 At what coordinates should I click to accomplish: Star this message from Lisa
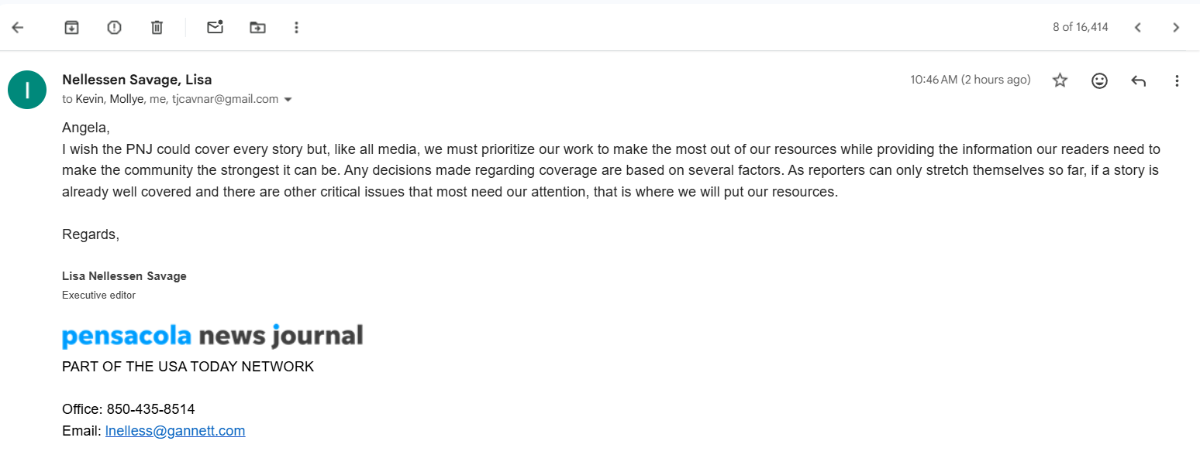[x=1060, y=80]
